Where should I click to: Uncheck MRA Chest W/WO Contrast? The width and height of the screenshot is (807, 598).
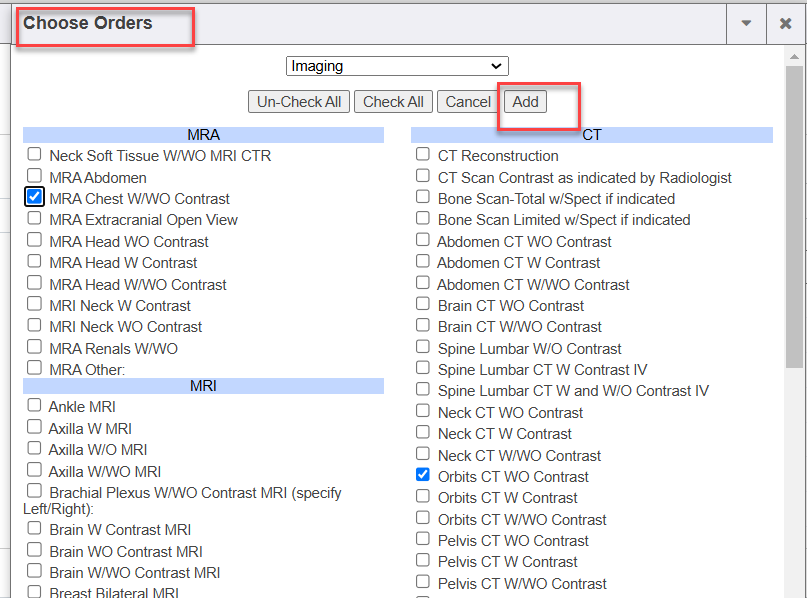pyautogui.click(x=35, y=197)
